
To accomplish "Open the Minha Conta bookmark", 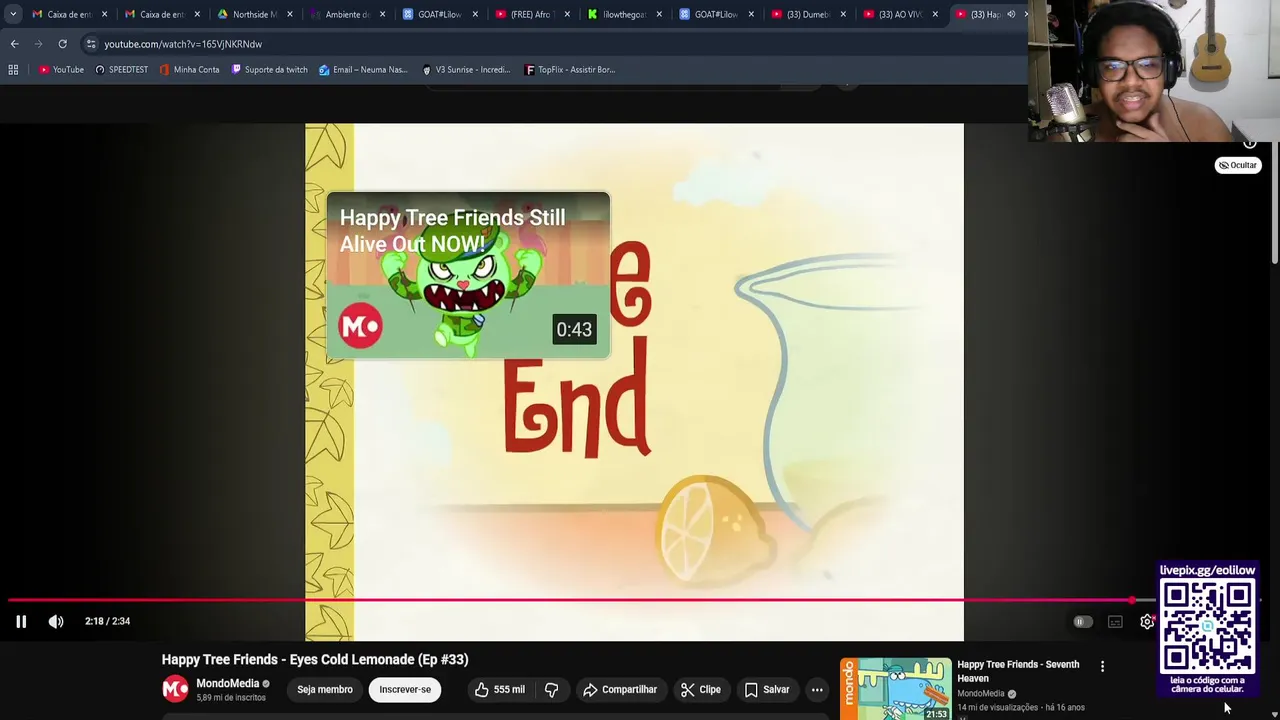I will point(189,70).
